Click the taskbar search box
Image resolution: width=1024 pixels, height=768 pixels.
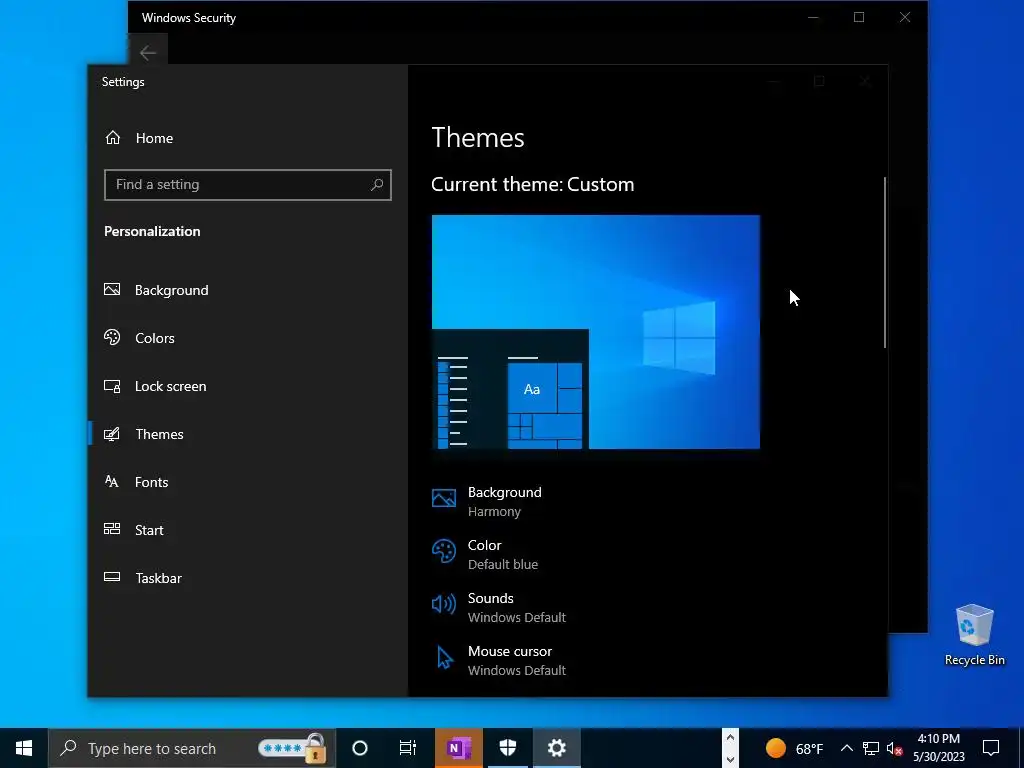192,748
